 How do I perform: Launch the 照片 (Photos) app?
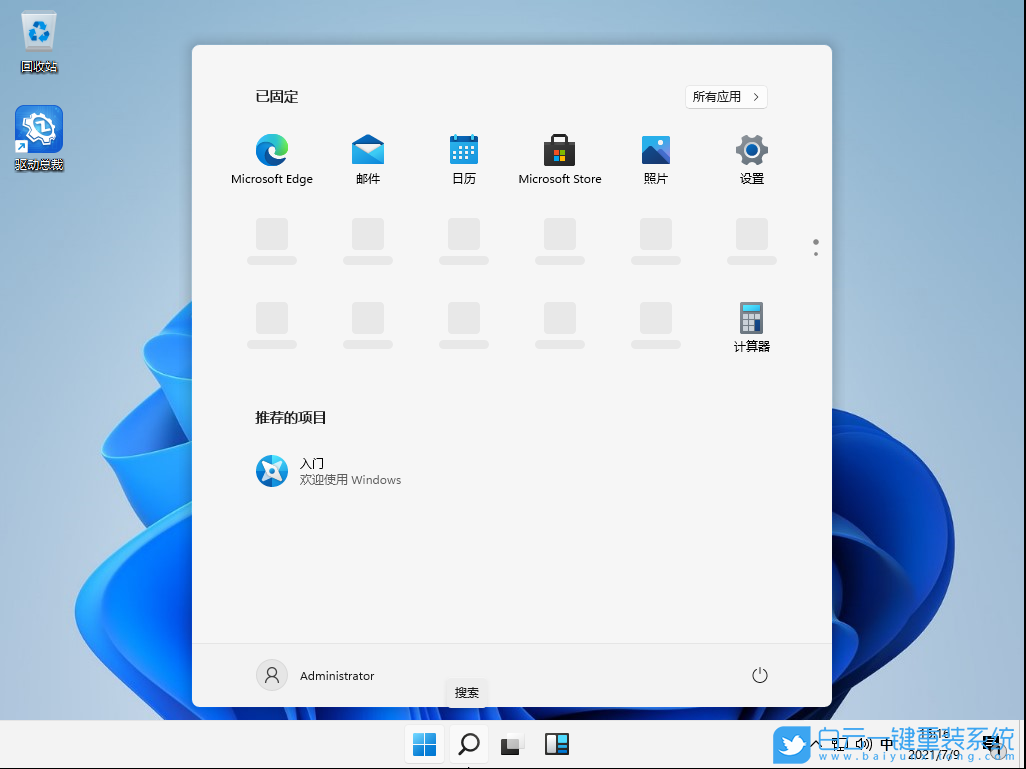click(655, 152)
